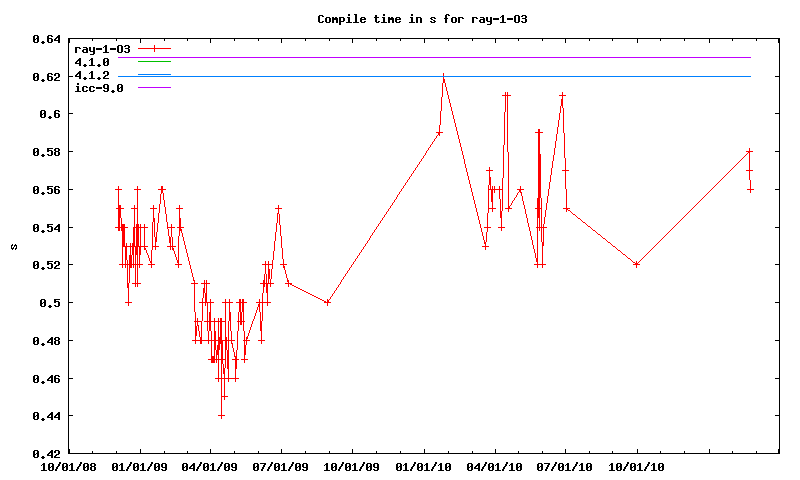Click the 0.61 data point near 07/01/10
Viewport: 800px width, 480px height.
(x=562, y=95)
